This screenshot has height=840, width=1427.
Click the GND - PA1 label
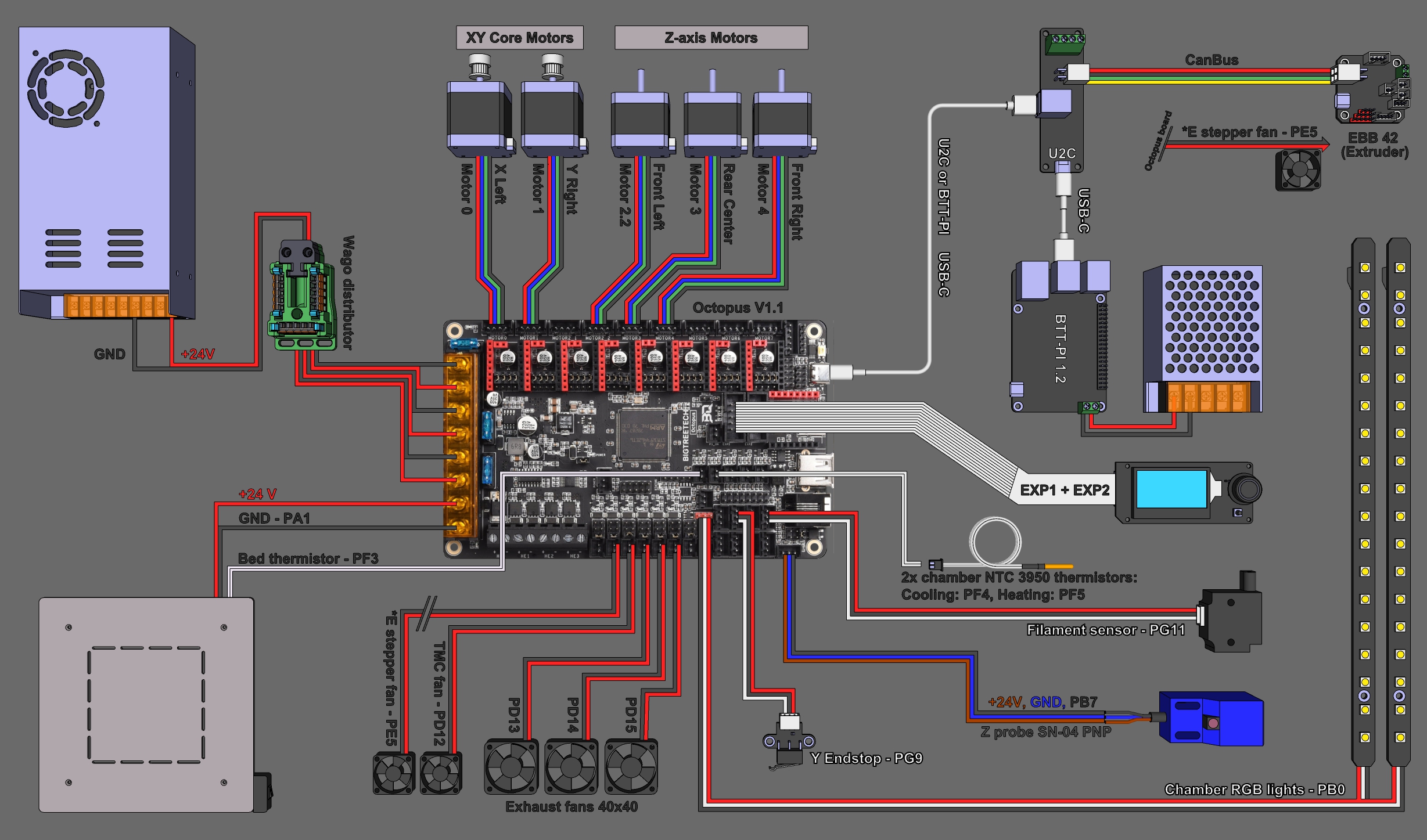(x=274, y=518)
